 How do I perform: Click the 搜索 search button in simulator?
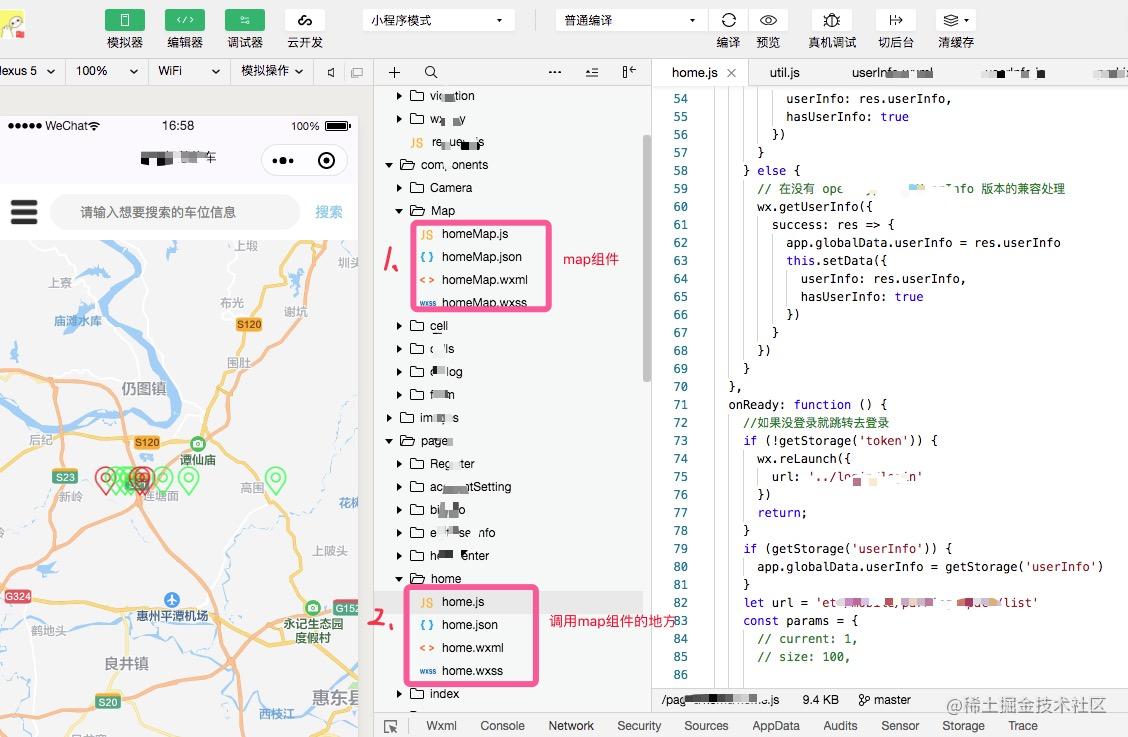click(x=329, y=212)
